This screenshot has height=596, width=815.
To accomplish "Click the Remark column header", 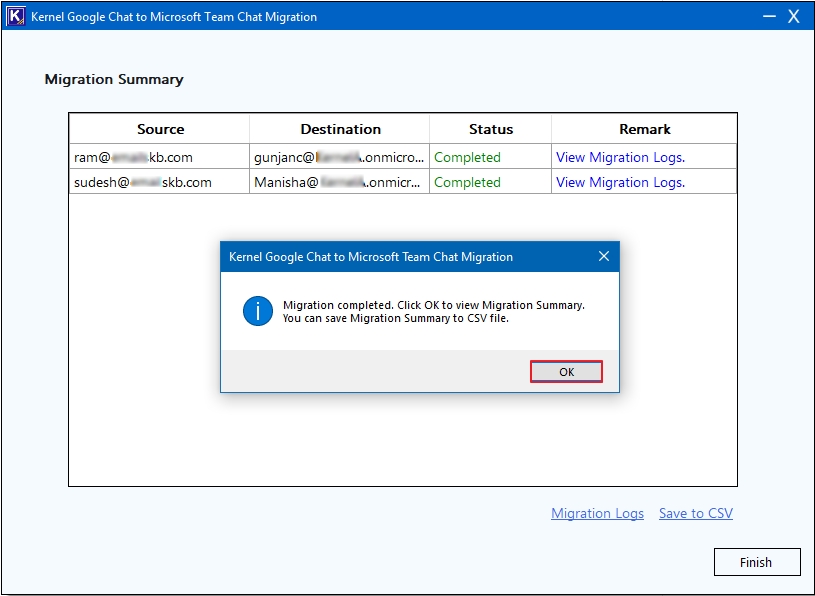I will tap(644, 129).
